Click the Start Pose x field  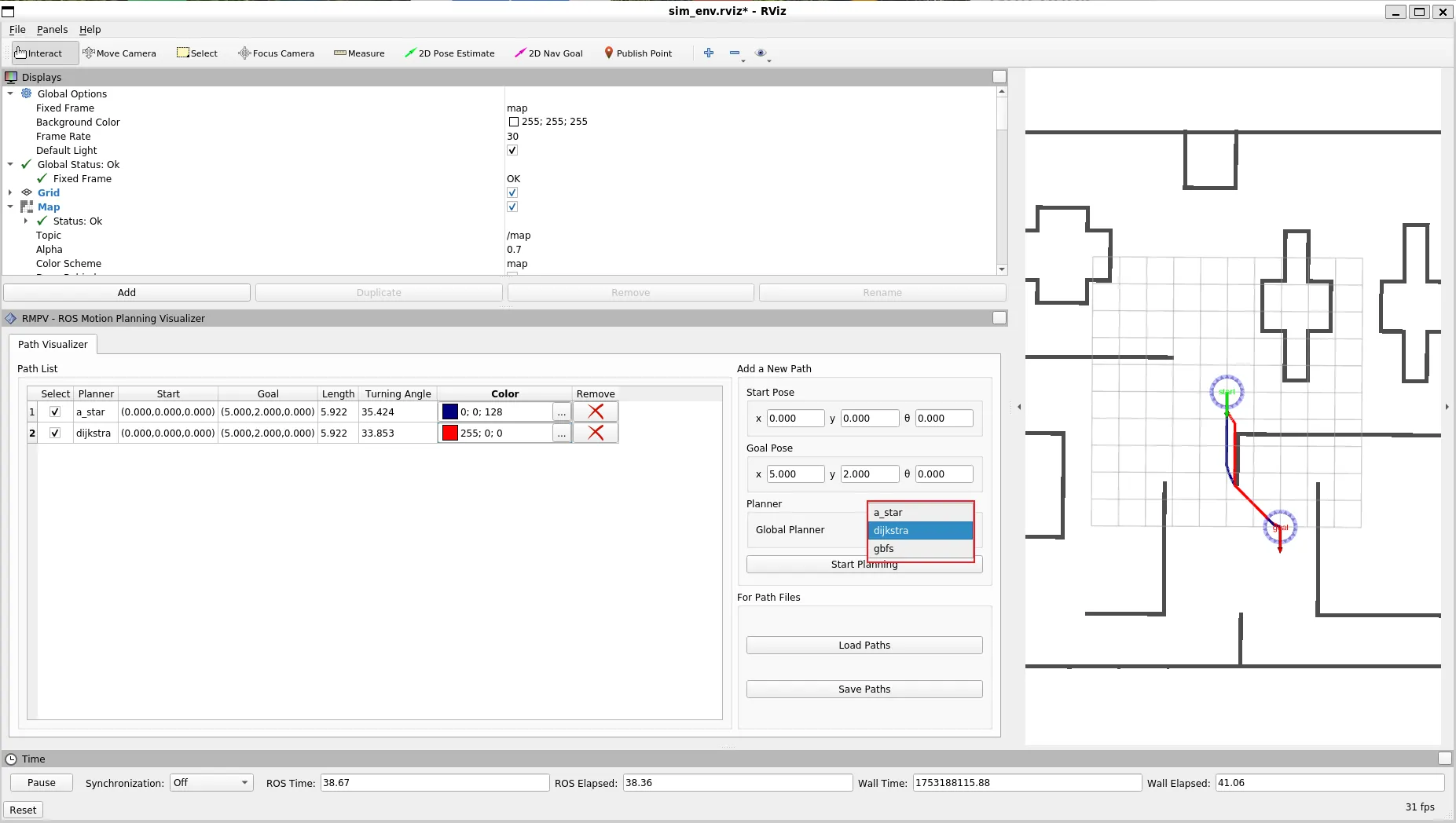tap(795, 418)
